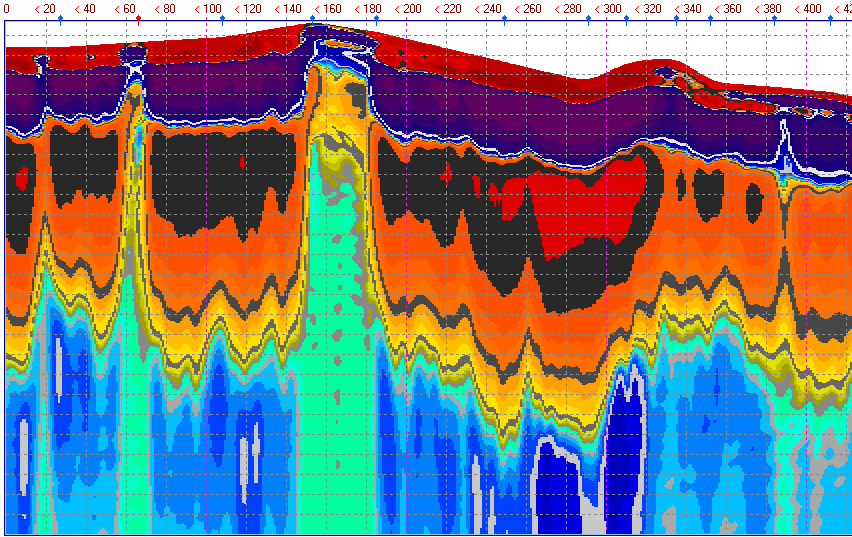Screen dimensions: 852x537
Task: Click the 100 label on the distance ruler
Action: 212,8
